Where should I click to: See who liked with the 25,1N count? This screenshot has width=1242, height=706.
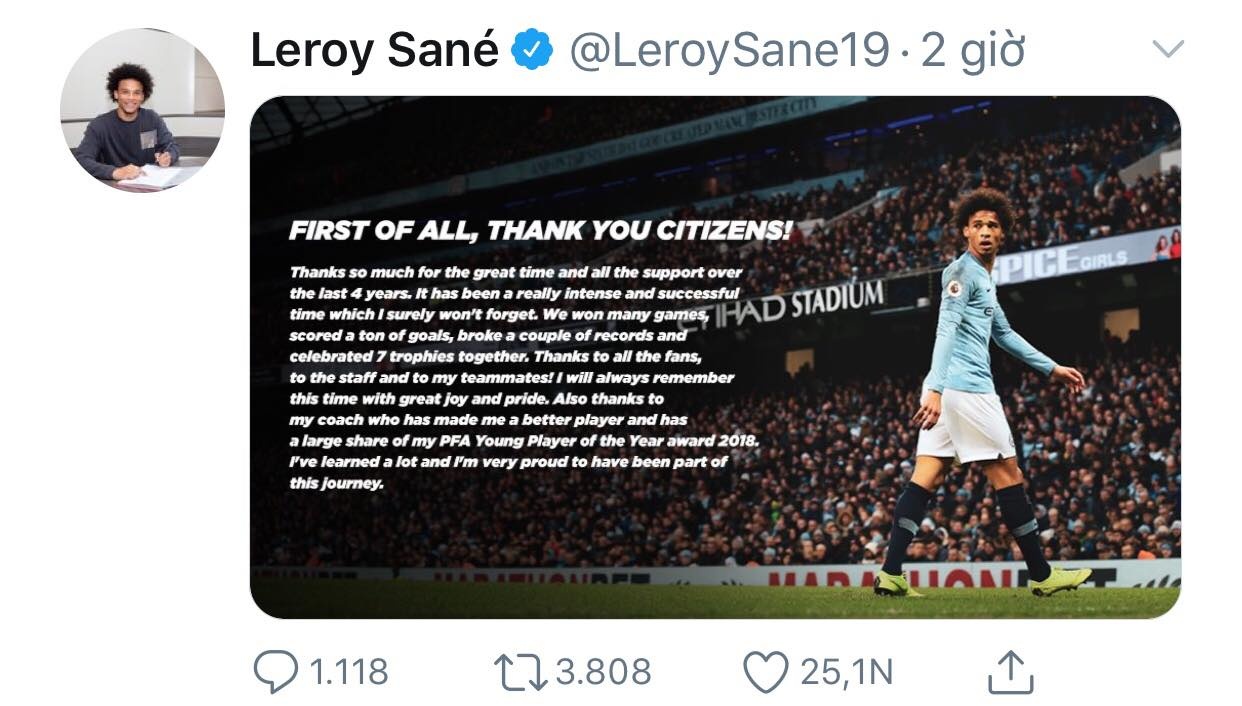click(x=845, y=671)
